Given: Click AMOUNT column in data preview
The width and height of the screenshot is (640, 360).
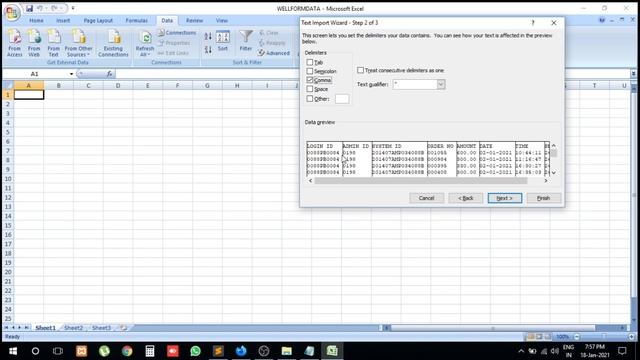Looking at the screenshot, I should click(x=467, y=159).
